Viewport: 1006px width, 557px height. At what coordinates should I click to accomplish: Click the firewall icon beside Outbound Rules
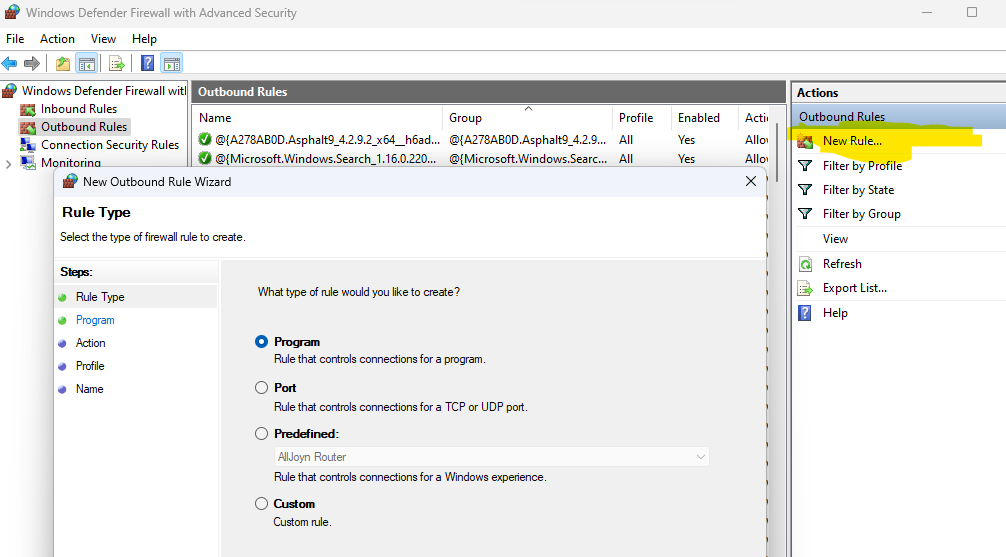28,127
